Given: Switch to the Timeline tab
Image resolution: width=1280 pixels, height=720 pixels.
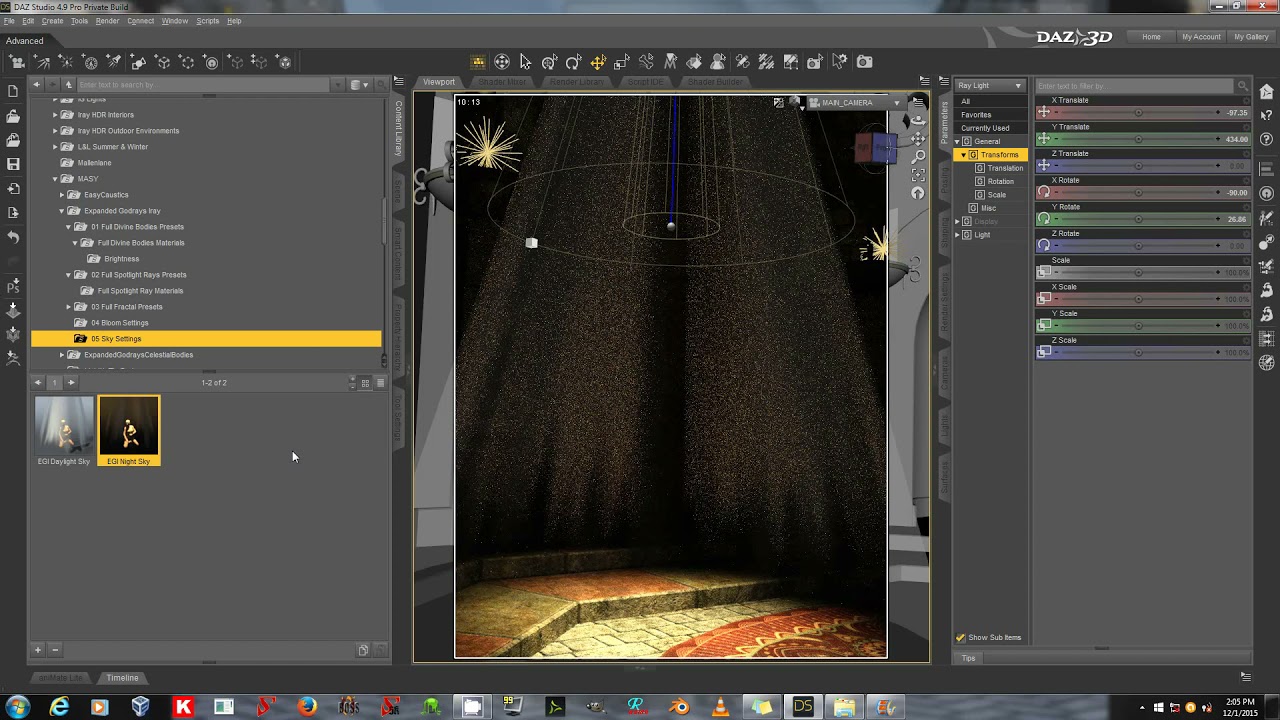Looking at the screenshot, I should (122, 678).
